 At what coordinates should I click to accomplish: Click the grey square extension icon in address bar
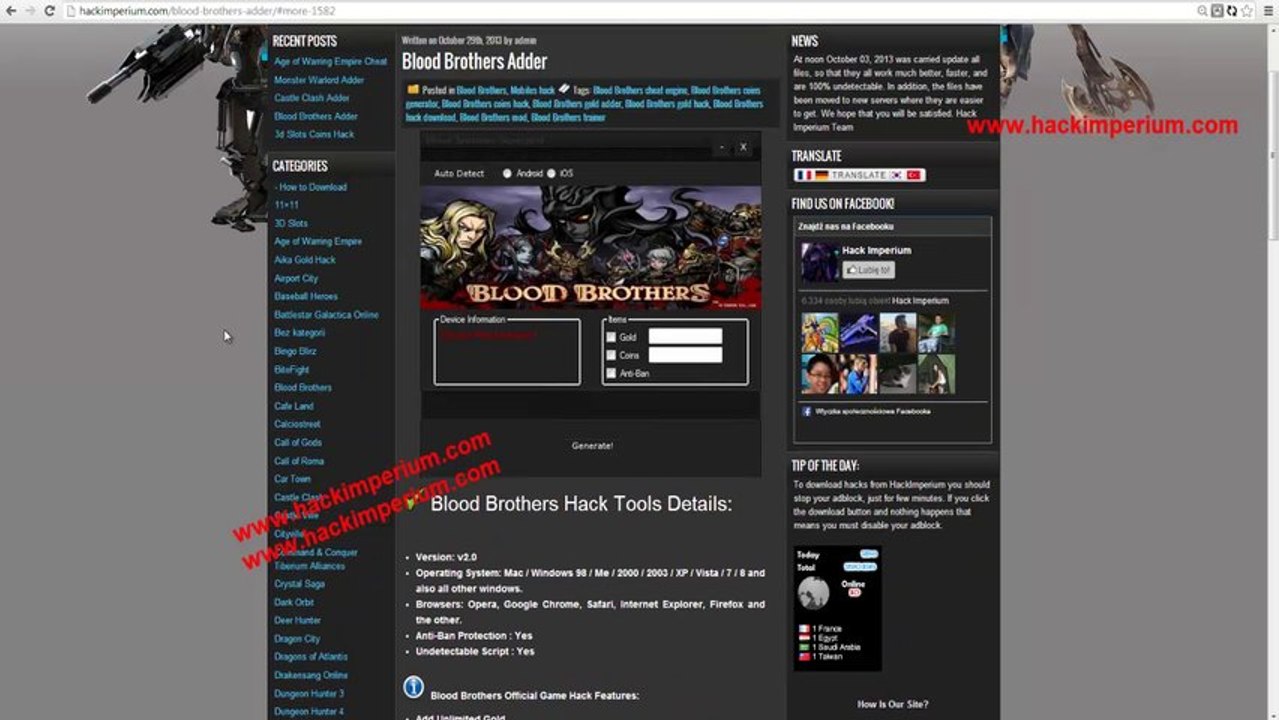[1217, 11]
